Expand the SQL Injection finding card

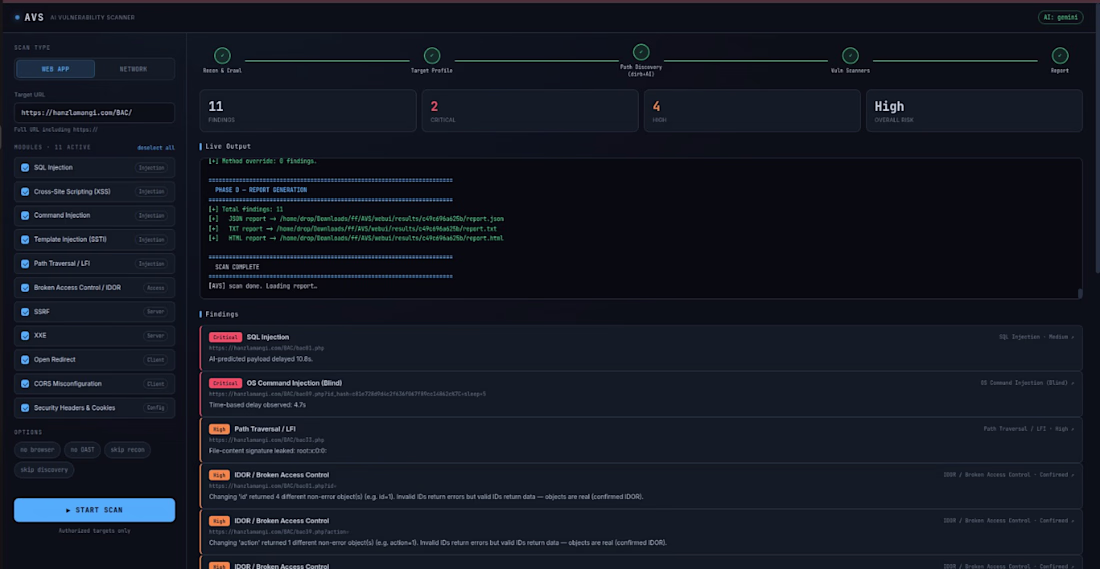pos(641,348)
